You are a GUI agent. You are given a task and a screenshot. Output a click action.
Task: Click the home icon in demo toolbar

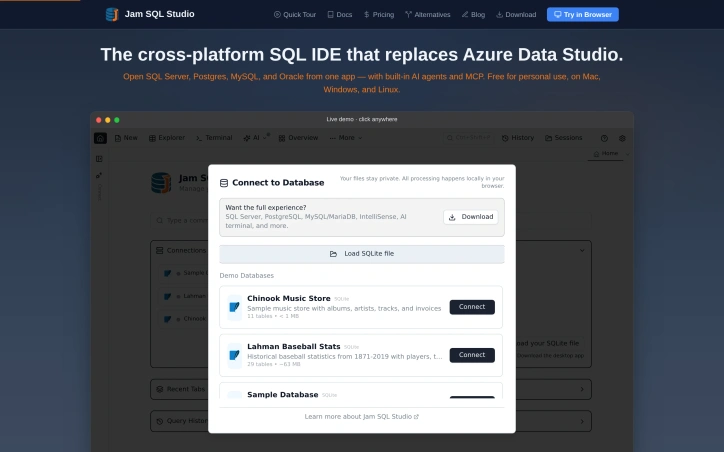100,138
